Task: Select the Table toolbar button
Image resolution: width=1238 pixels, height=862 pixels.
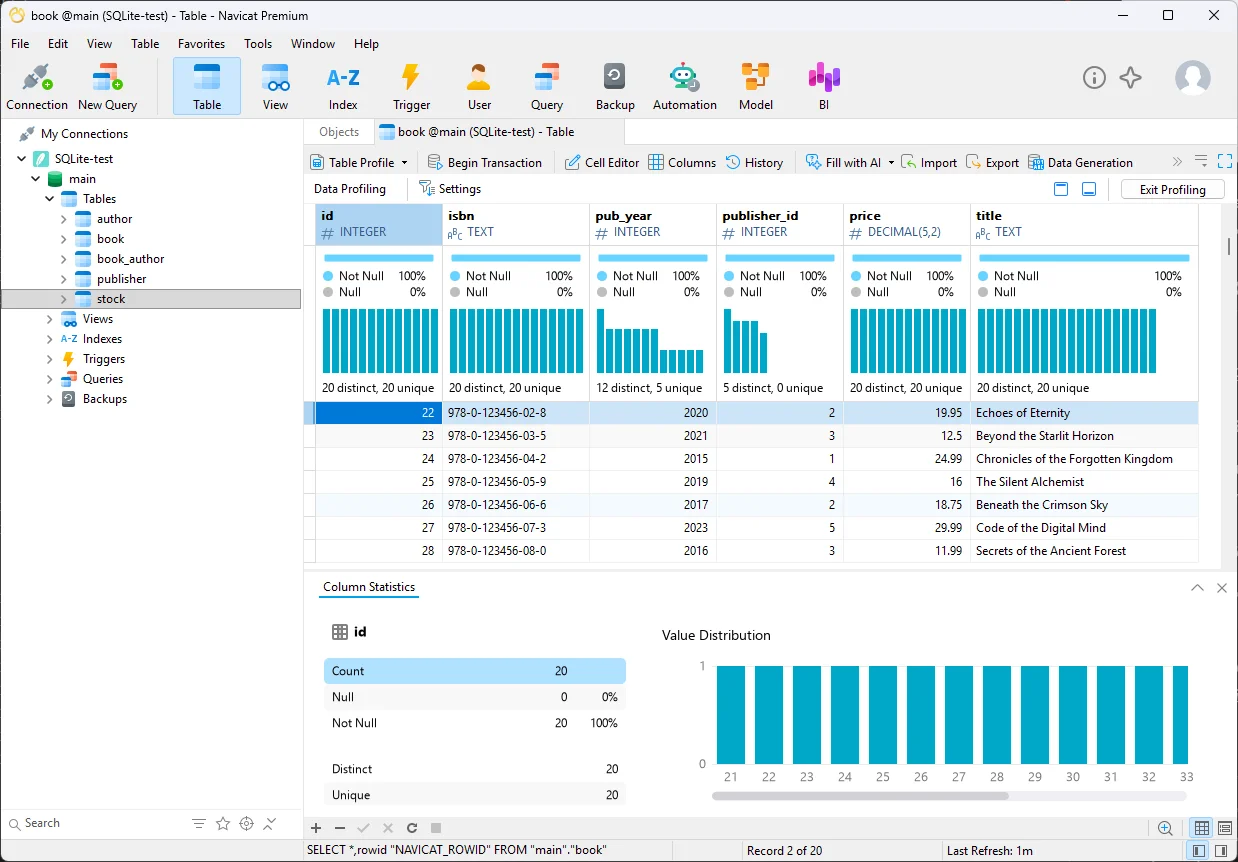Action: tap(207, 86)
